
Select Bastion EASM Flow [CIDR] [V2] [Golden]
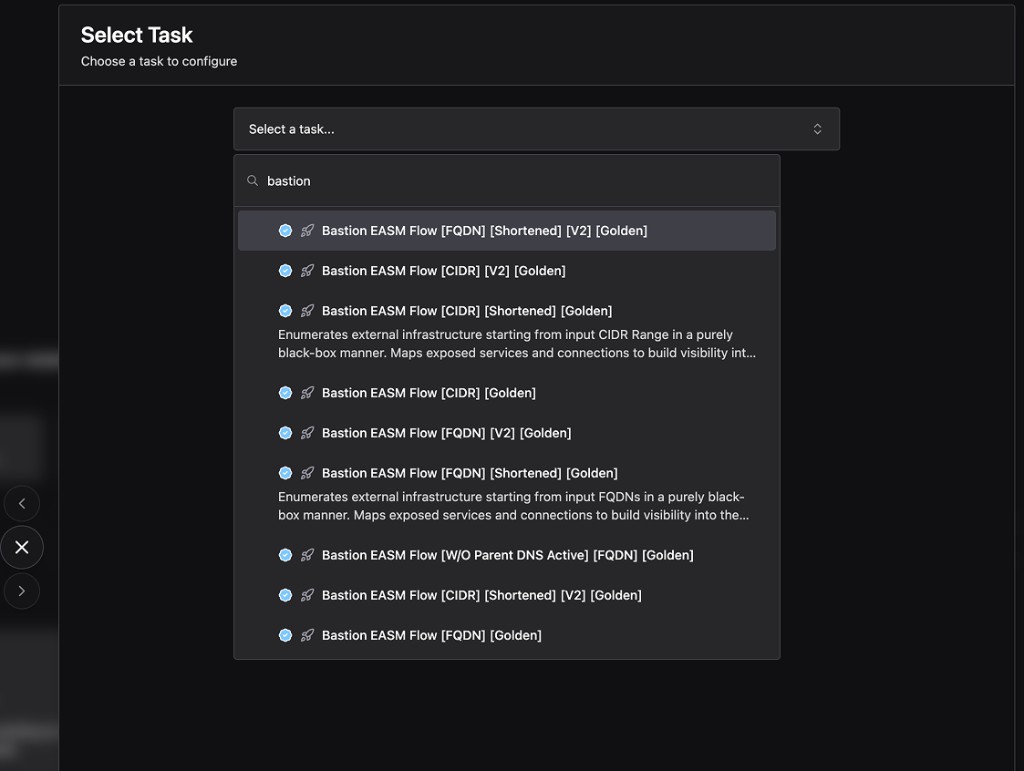pyautogui.click(x=507, y=270)
